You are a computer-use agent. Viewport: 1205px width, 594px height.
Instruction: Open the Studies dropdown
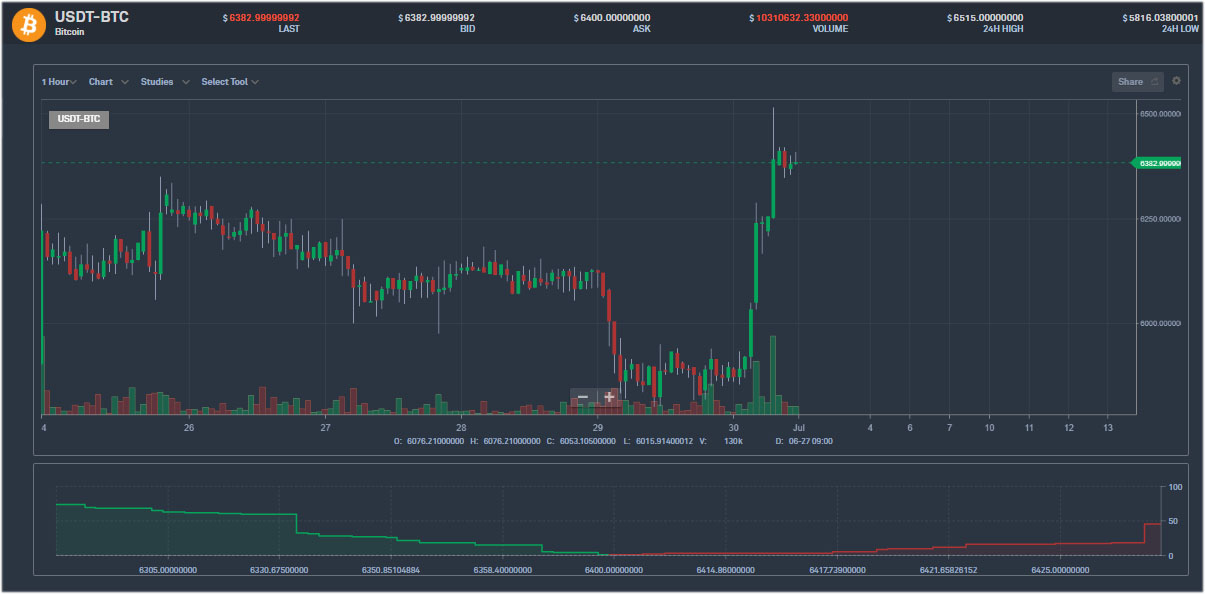point(165,82)
